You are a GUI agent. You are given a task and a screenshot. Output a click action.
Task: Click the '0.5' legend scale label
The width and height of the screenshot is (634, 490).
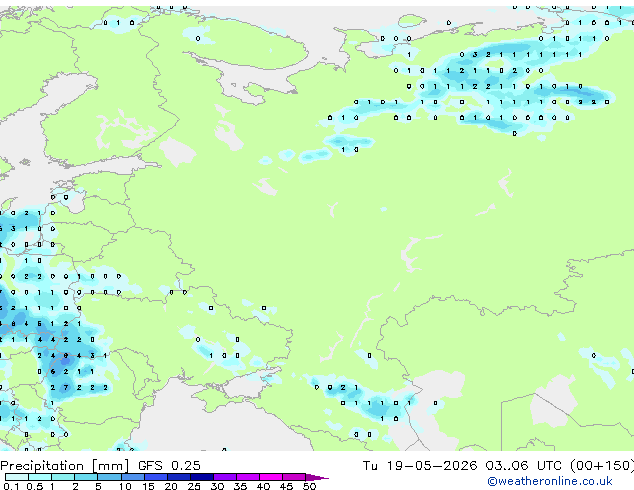coord(34,486)
